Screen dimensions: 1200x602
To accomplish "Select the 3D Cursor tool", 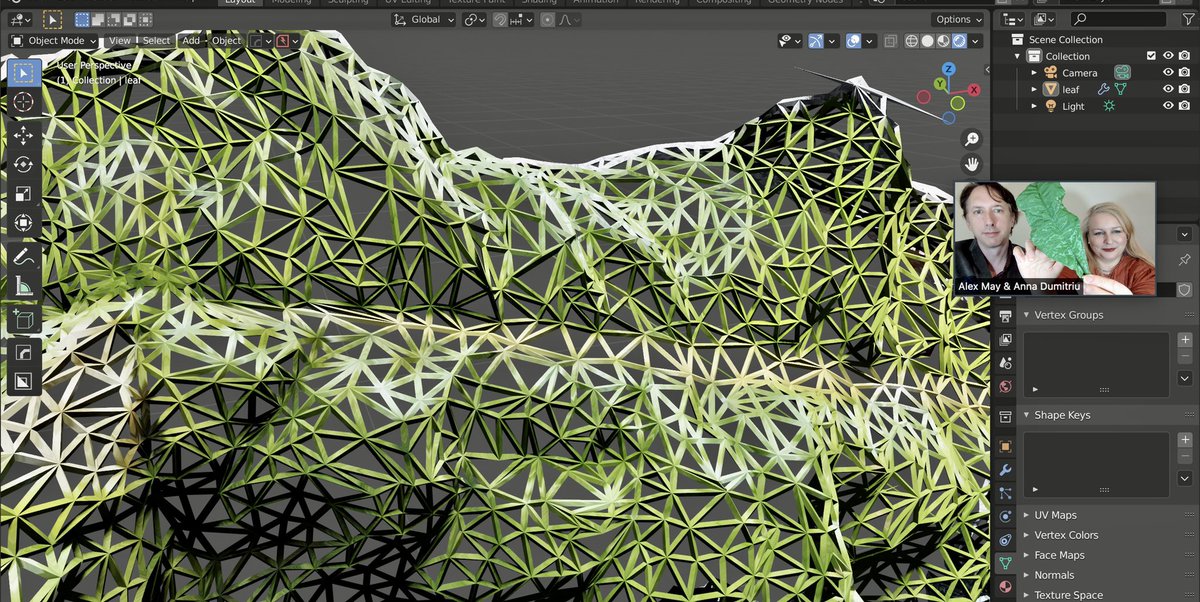I will (24, 102).
